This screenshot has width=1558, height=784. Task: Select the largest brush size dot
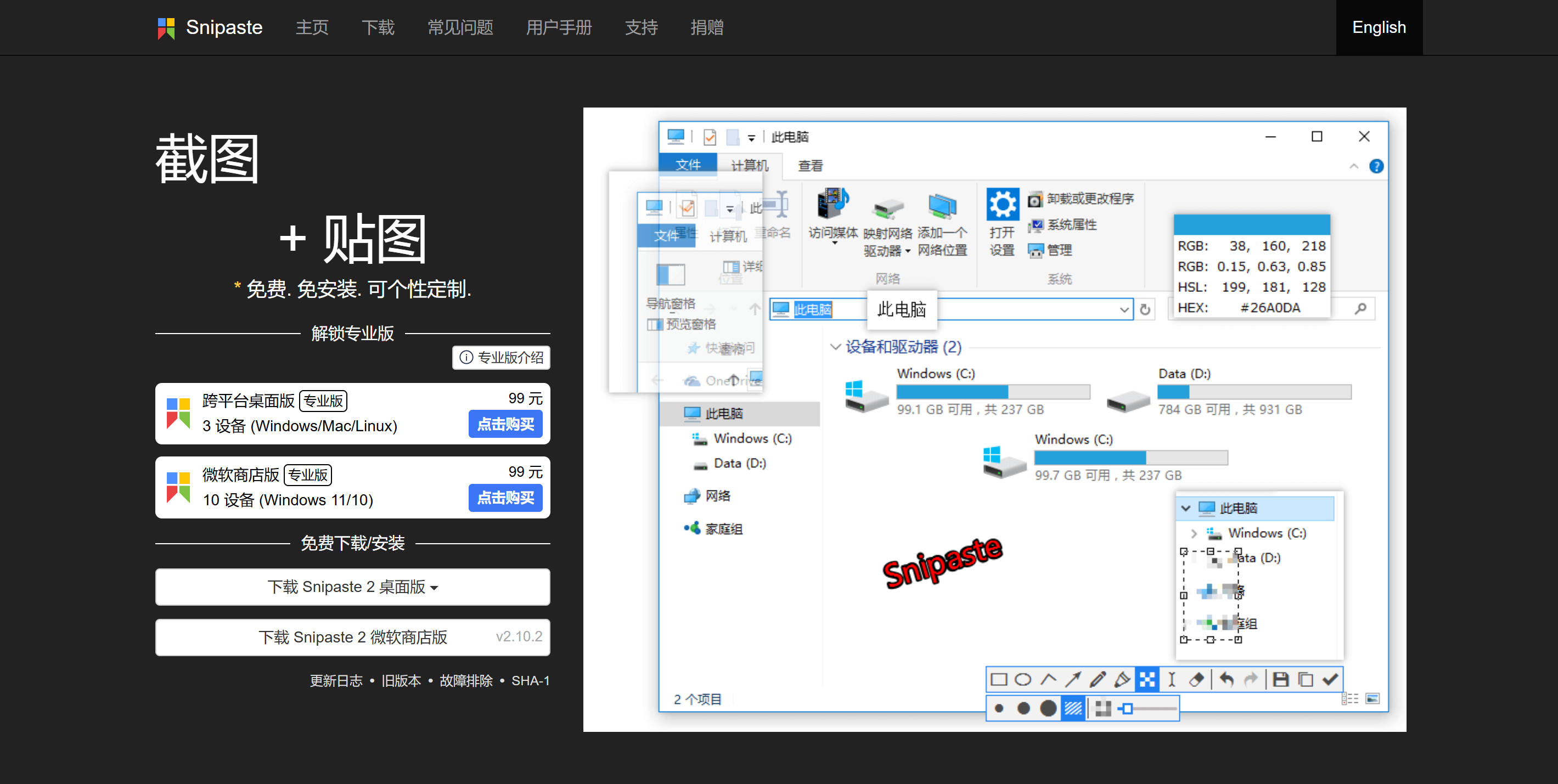1048,708
